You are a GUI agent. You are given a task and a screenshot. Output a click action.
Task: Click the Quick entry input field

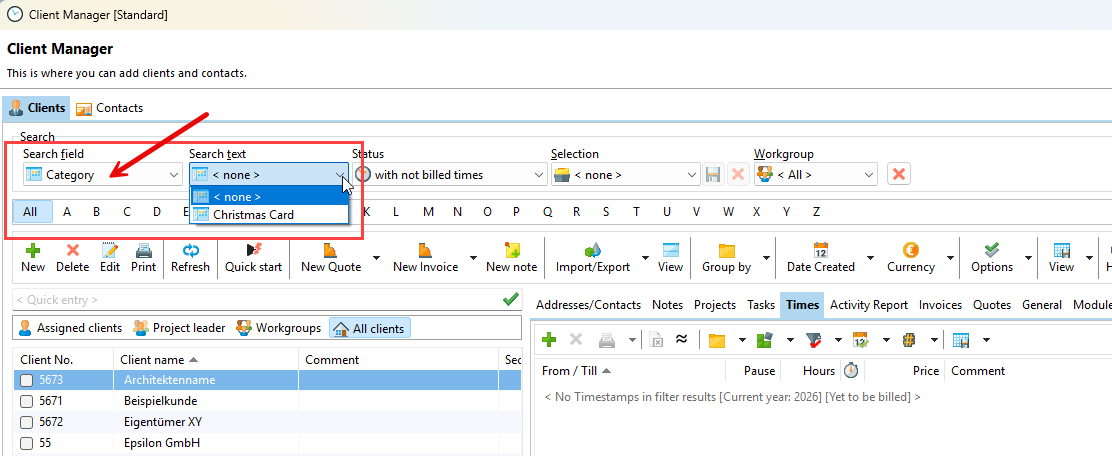click(255, 299)
